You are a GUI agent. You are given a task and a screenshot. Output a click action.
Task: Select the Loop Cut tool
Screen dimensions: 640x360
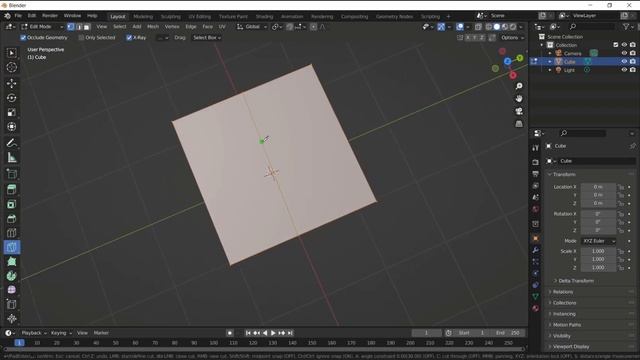(x=11, y=233)
